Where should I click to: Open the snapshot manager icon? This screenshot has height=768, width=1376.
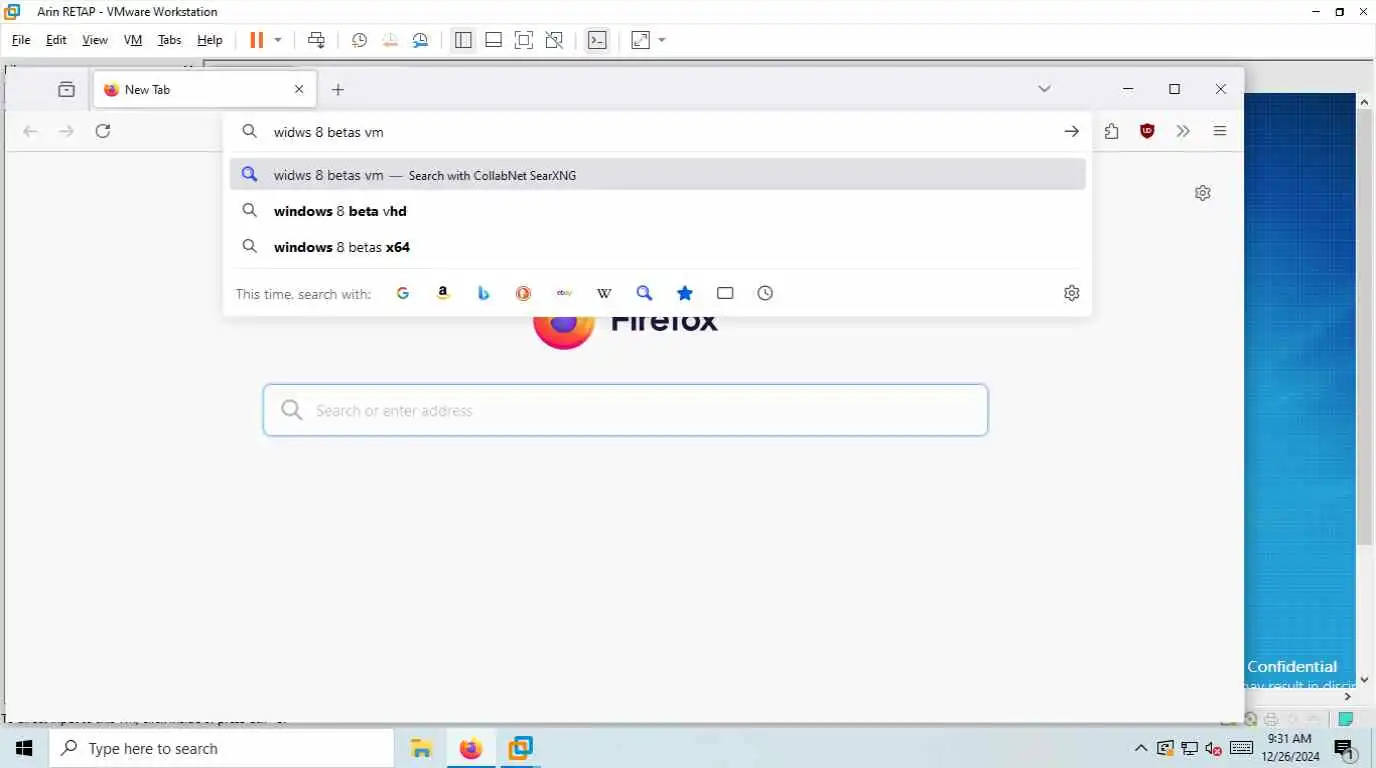point(421,40)
